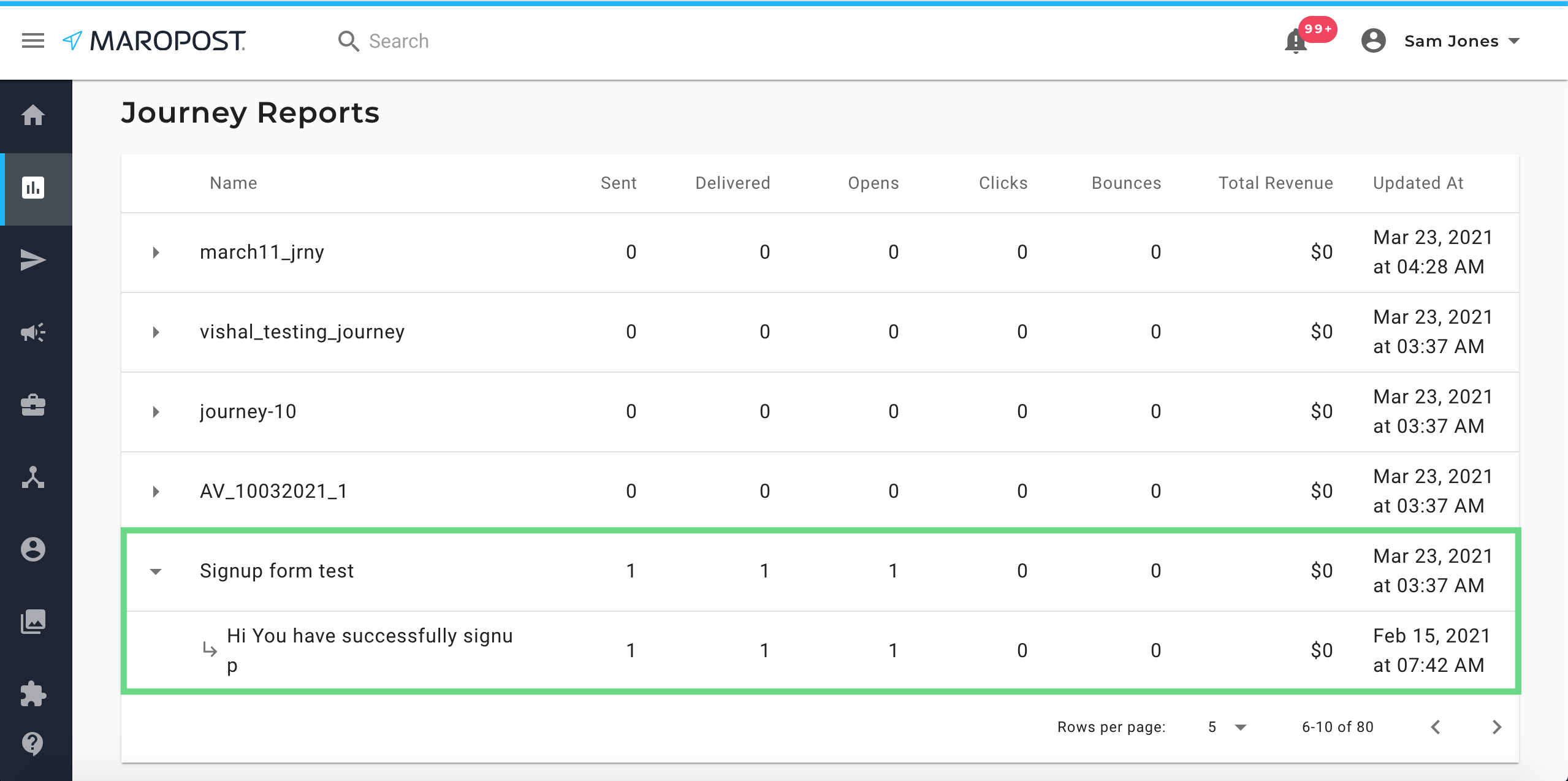Open the journey flow branching icon
The height and width of the screenshot is (781, 1568).
coord(33,477)
